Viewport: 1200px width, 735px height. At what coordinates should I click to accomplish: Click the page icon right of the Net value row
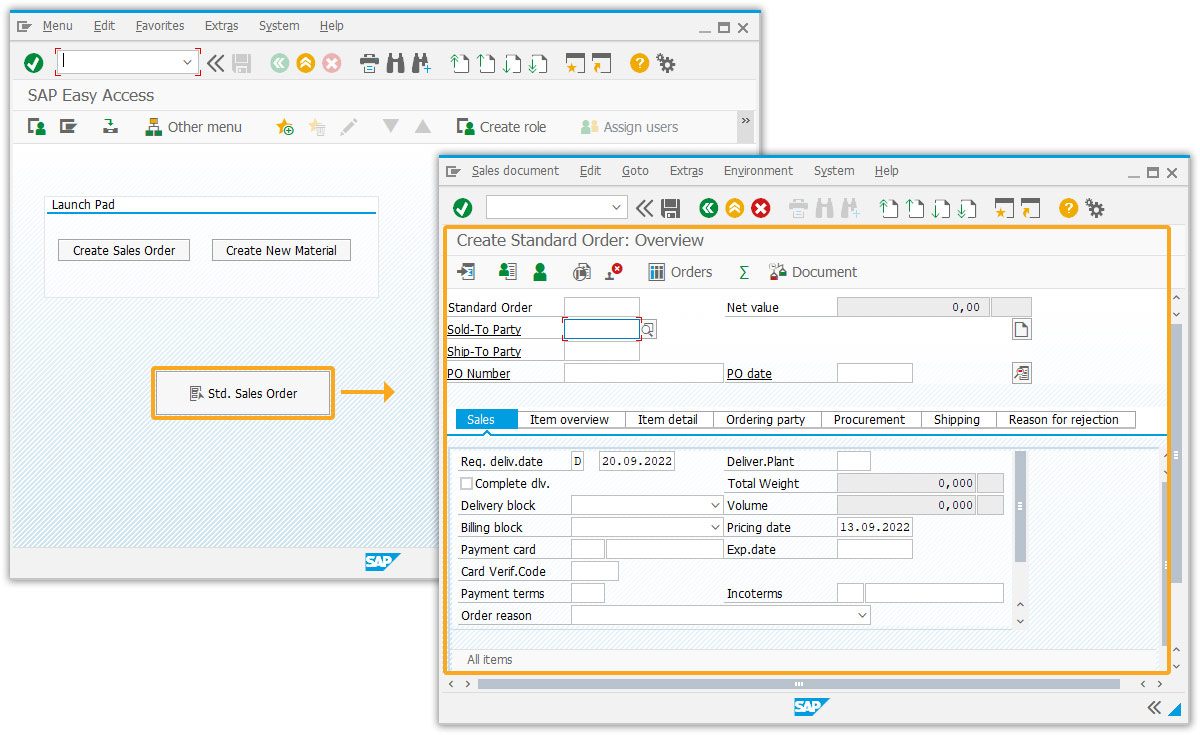tap(1021, 330)
